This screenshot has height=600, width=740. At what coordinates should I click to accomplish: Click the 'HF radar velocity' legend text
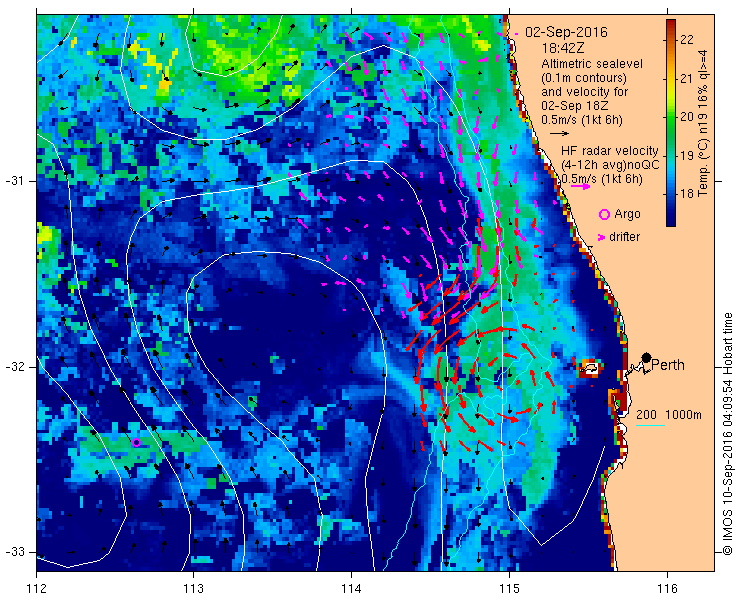(610, 151)
